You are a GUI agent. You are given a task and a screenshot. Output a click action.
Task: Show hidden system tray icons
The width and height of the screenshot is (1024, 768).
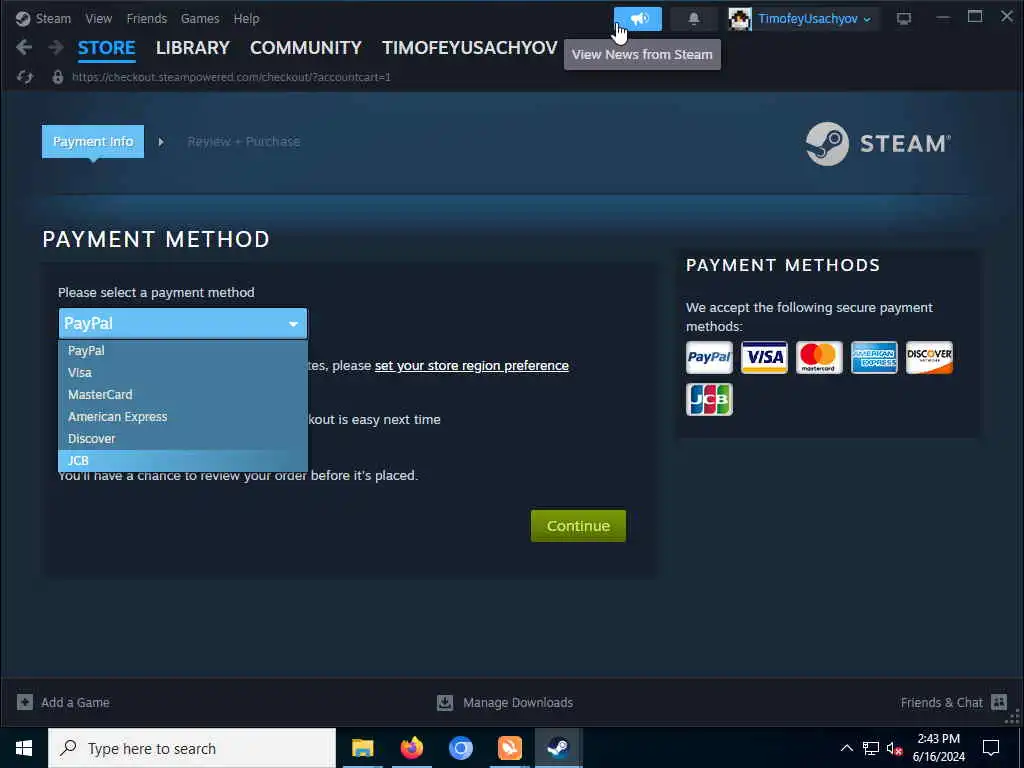(x=846, y=748)
